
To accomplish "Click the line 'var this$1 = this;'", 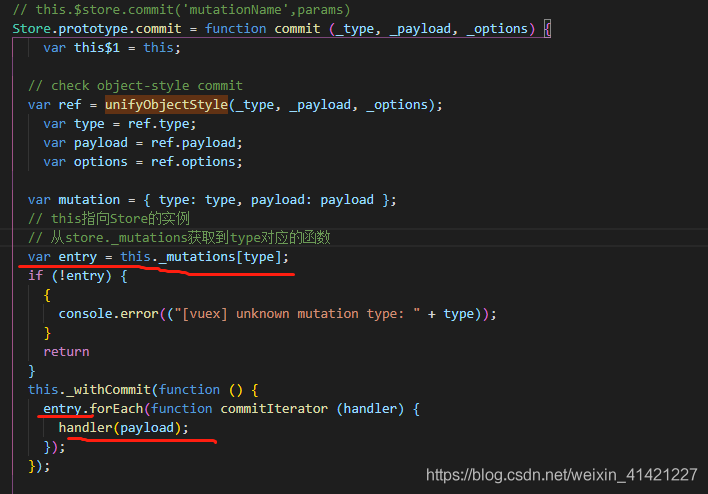I will point(112,48).
